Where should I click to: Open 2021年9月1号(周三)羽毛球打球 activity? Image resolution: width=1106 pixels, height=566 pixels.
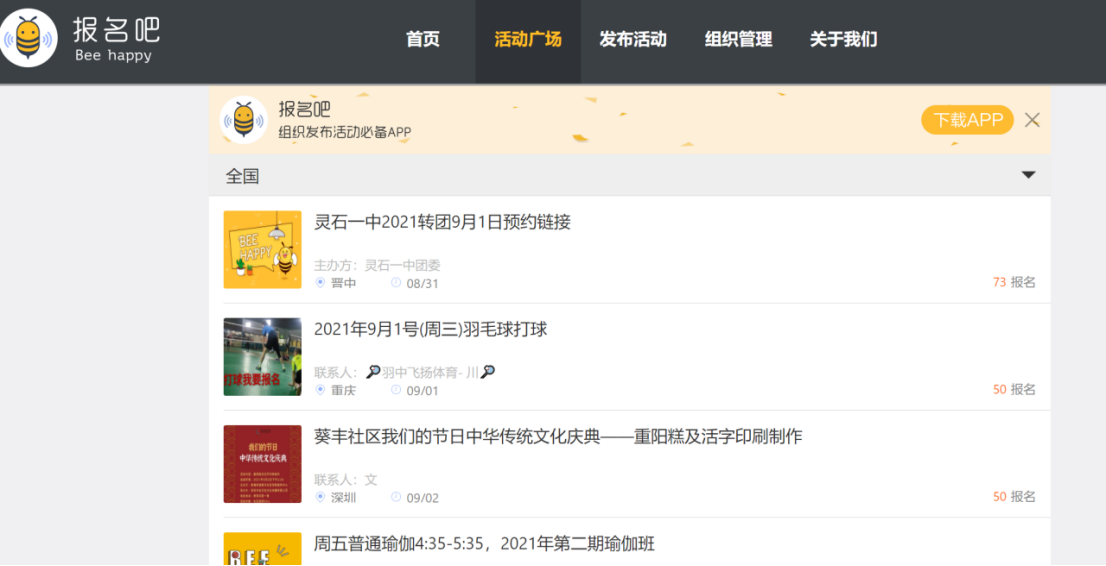pyautogui.click(x=431, y=330)
